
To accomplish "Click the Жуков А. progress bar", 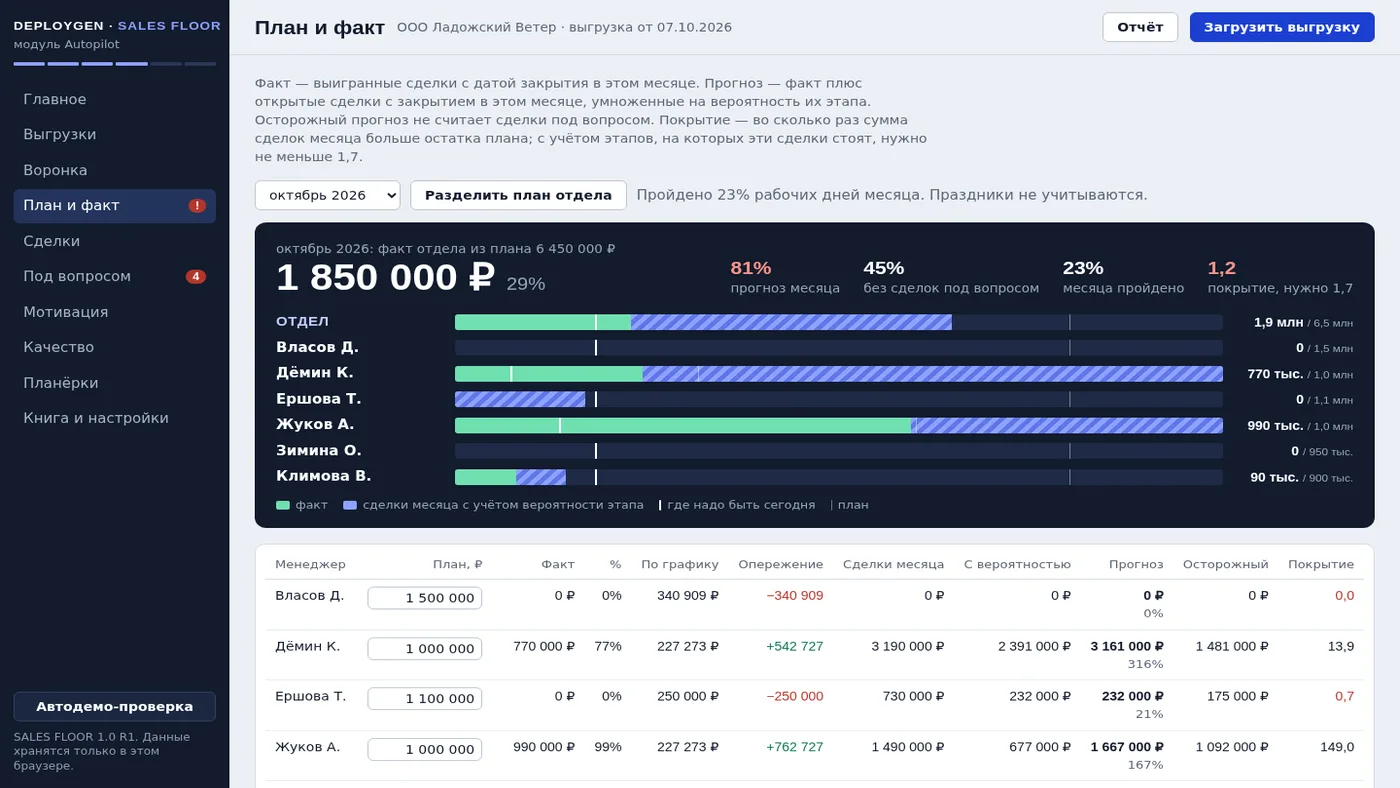I will pyautogui.click(x=839, y=425).
